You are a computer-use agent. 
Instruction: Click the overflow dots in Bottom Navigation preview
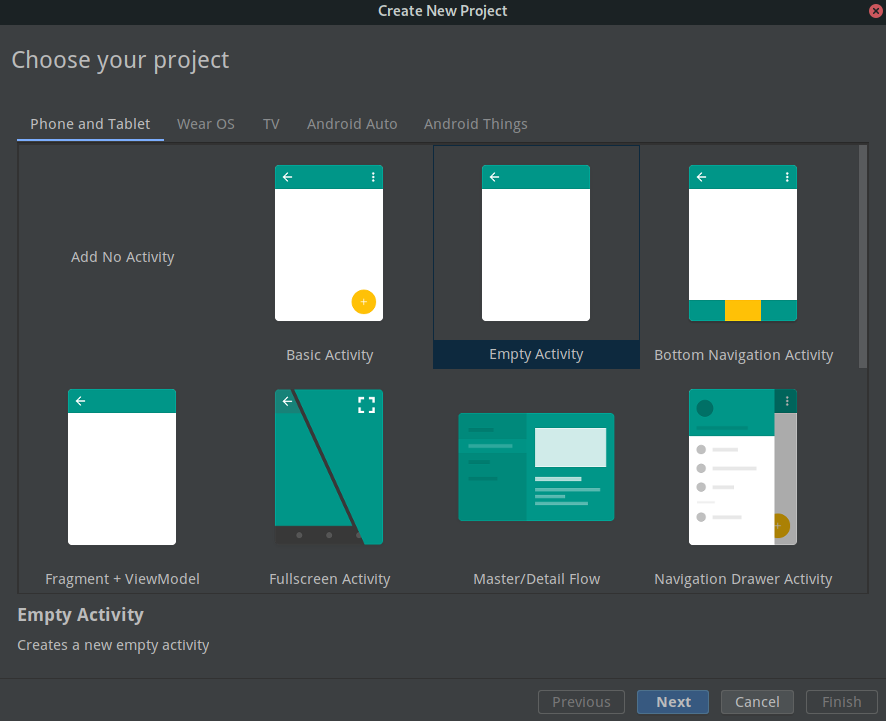coord(787,177)
